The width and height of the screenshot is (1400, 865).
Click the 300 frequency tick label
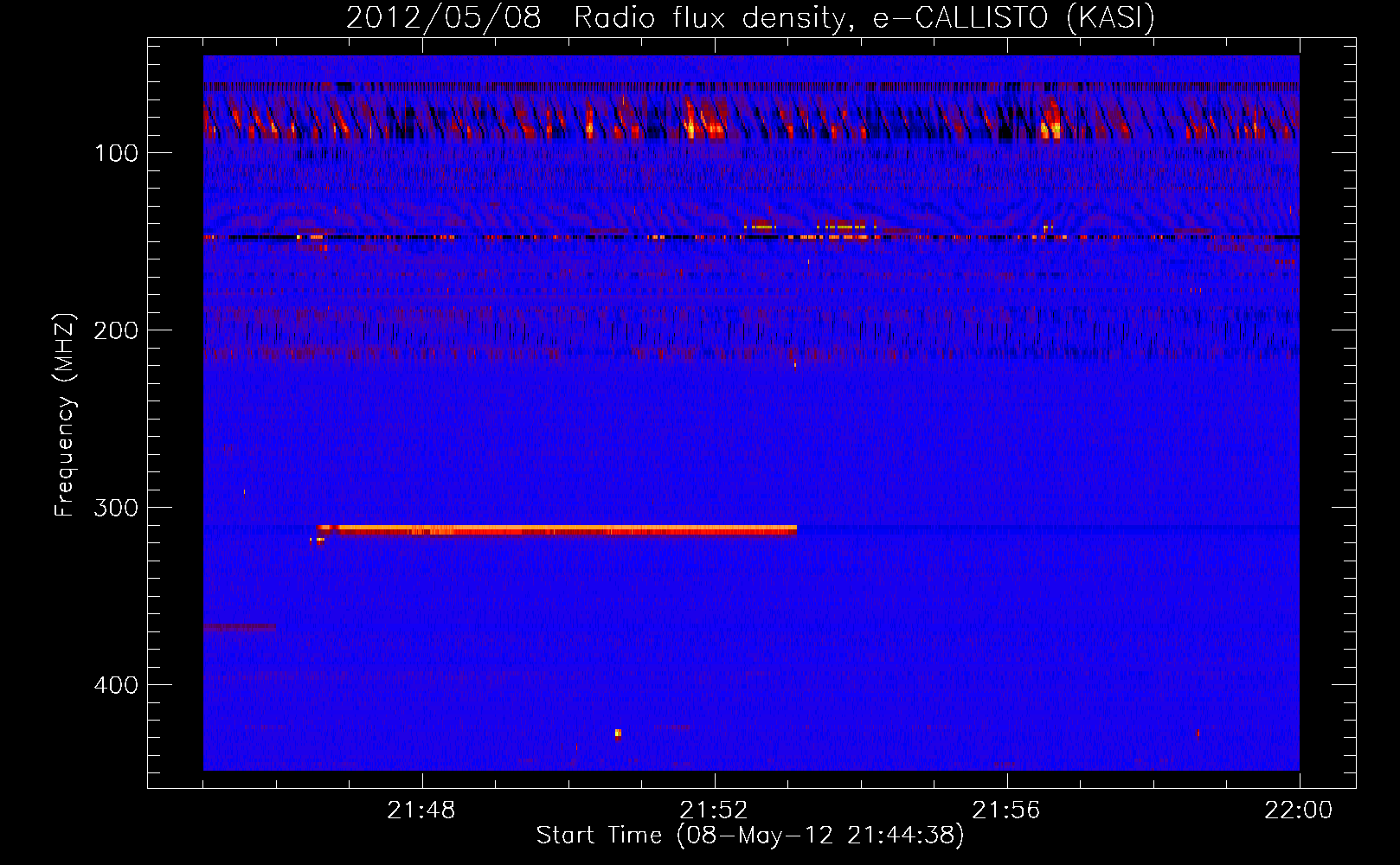(116, 508)
